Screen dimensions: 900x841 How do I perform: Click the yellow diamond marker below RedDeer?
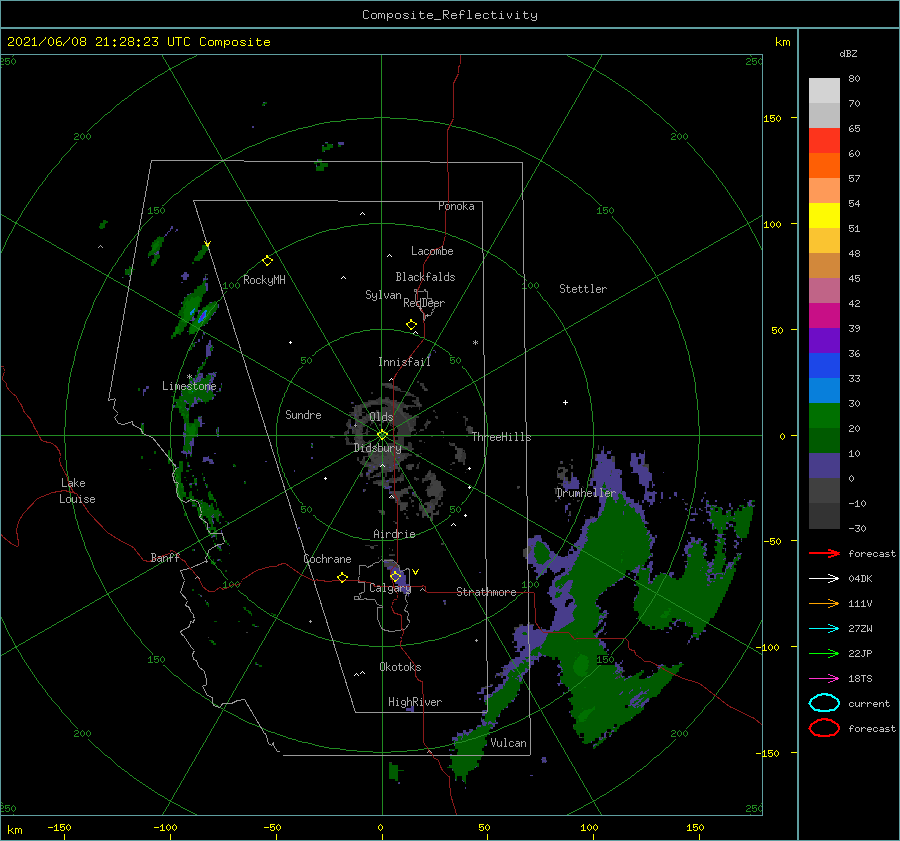click(411, 325)
